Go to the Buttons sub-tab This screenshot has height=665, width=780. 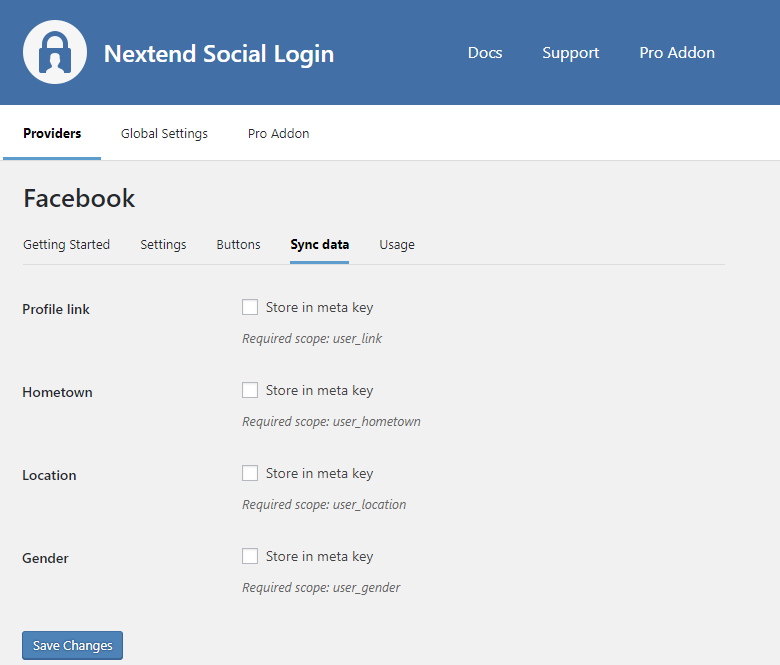click(x=238, y=244)
